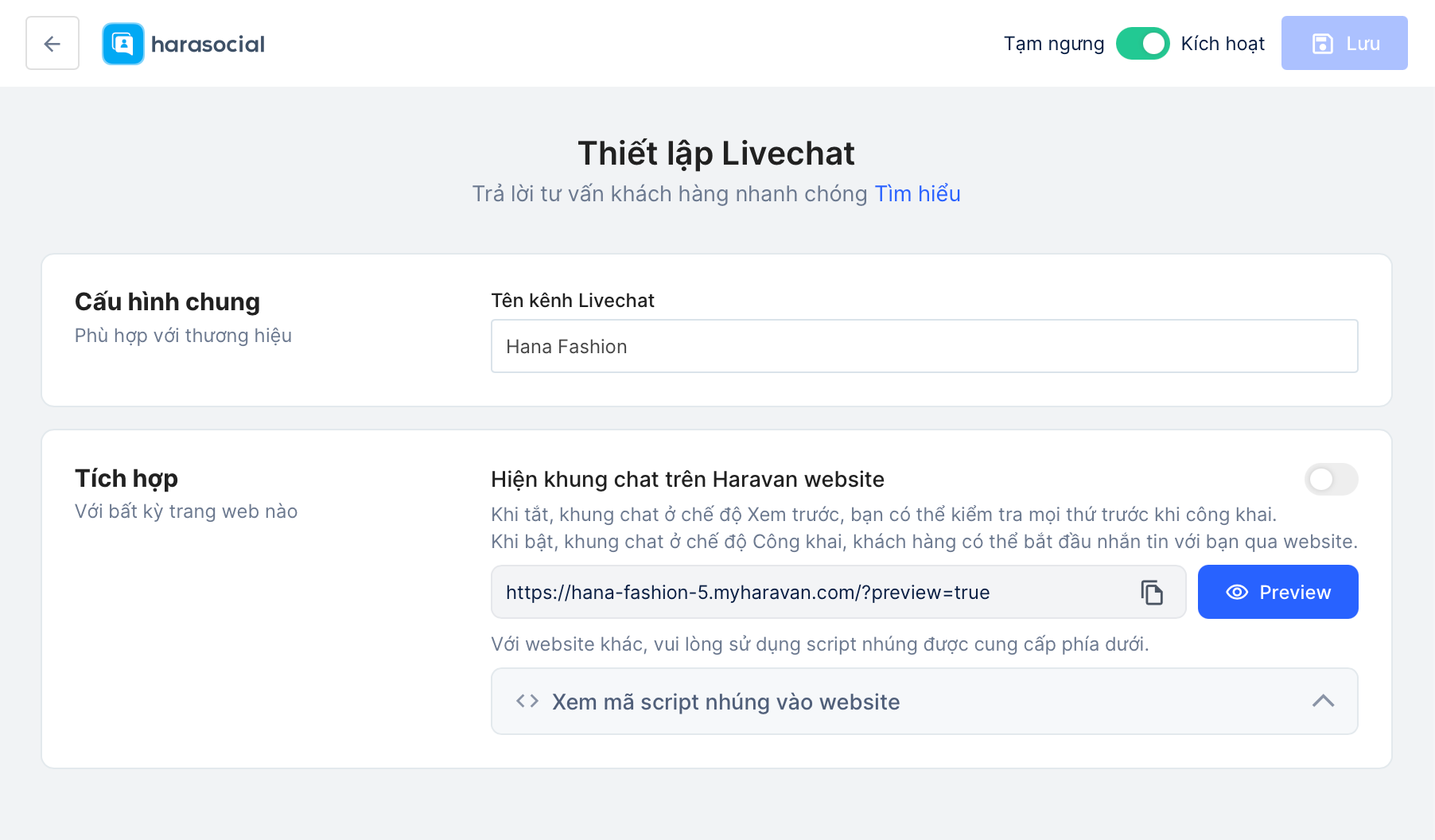Click the harasocial wordmark text
Screen dimensions: 1435x840
coord(208,45)
